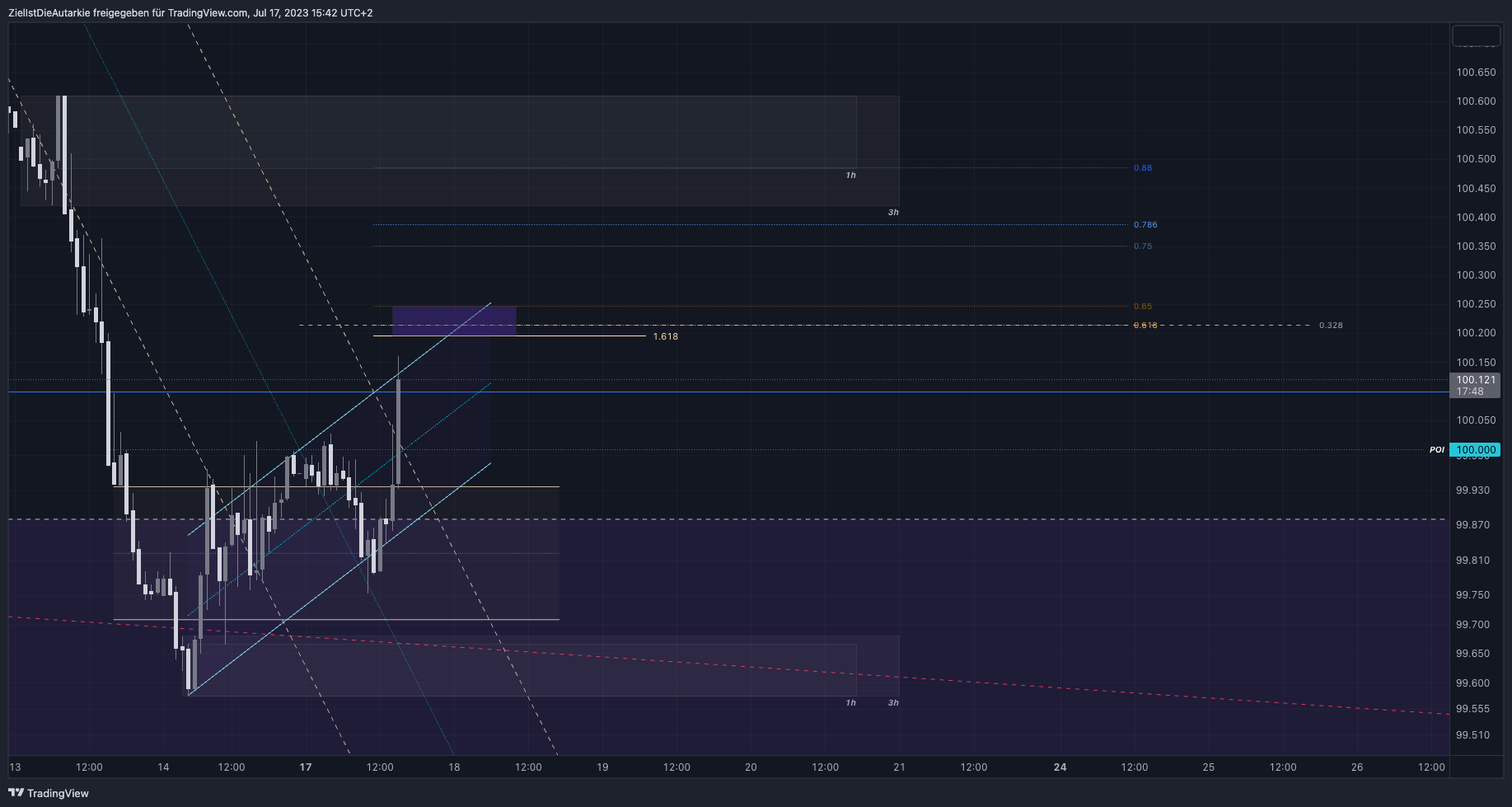Click the 100.400 price axis label
1512x807 pixels.
click(1476, 218)
